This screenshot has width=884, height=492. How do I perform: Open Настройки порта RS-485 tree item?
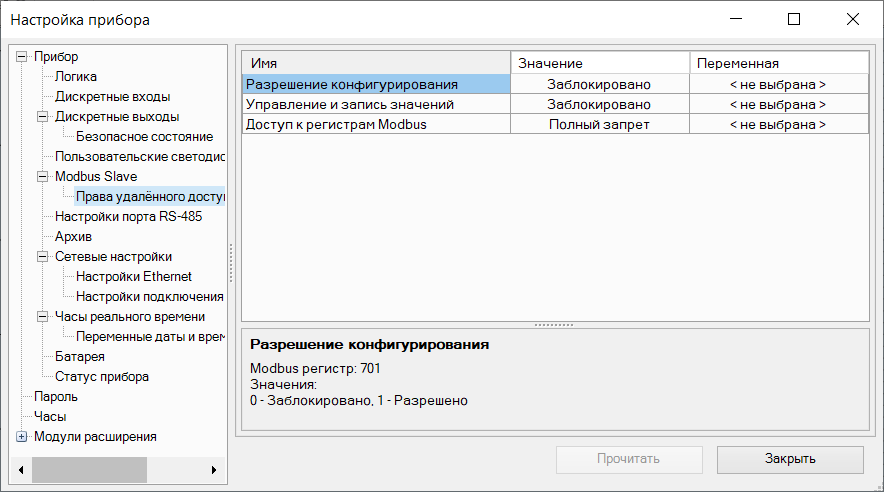tap(135, 217)
